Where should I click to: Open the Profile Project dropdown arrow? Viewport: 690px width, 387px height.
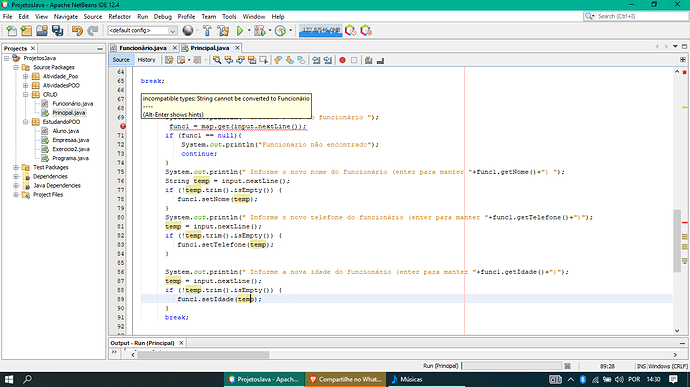point(290,31)
